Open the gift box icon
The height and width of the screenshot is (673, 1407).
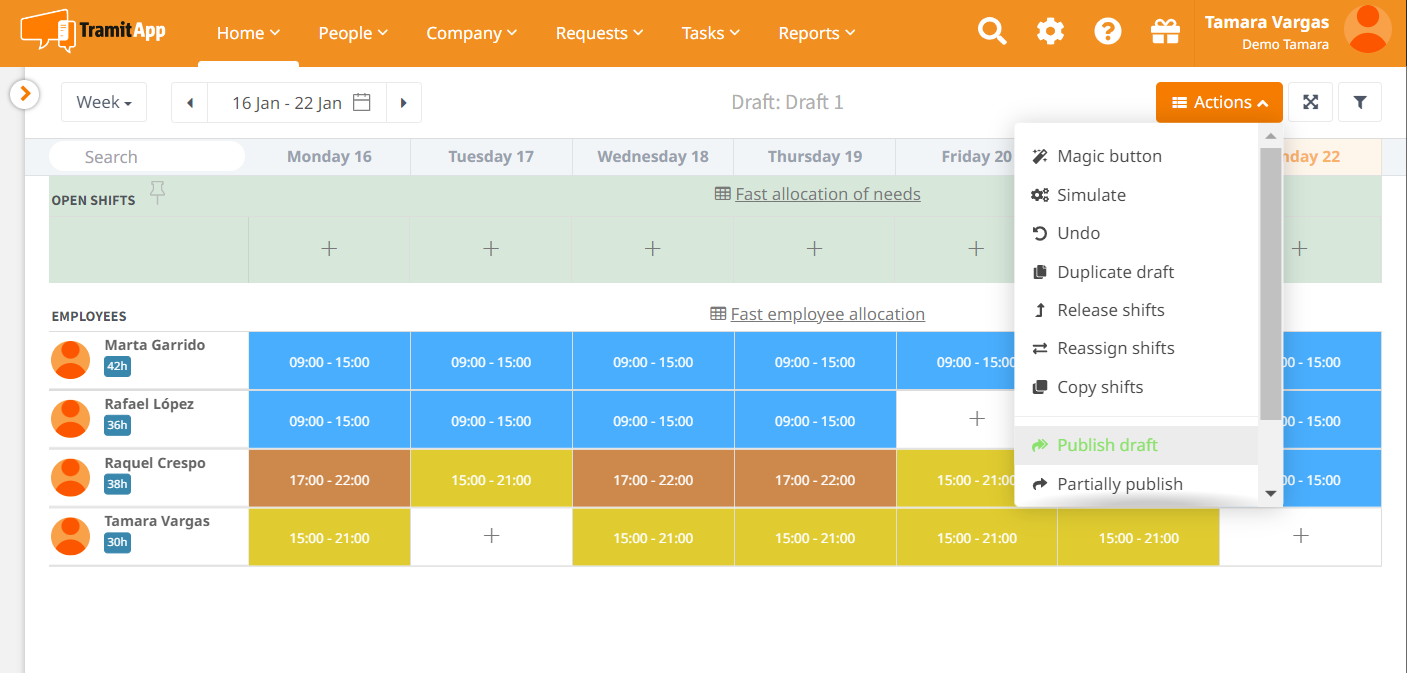point(1165,32)
